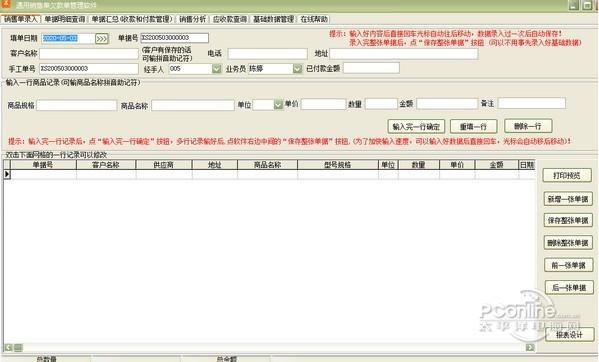
Task: Switch to 销售分析 tab
Action: tap(193, 19)
